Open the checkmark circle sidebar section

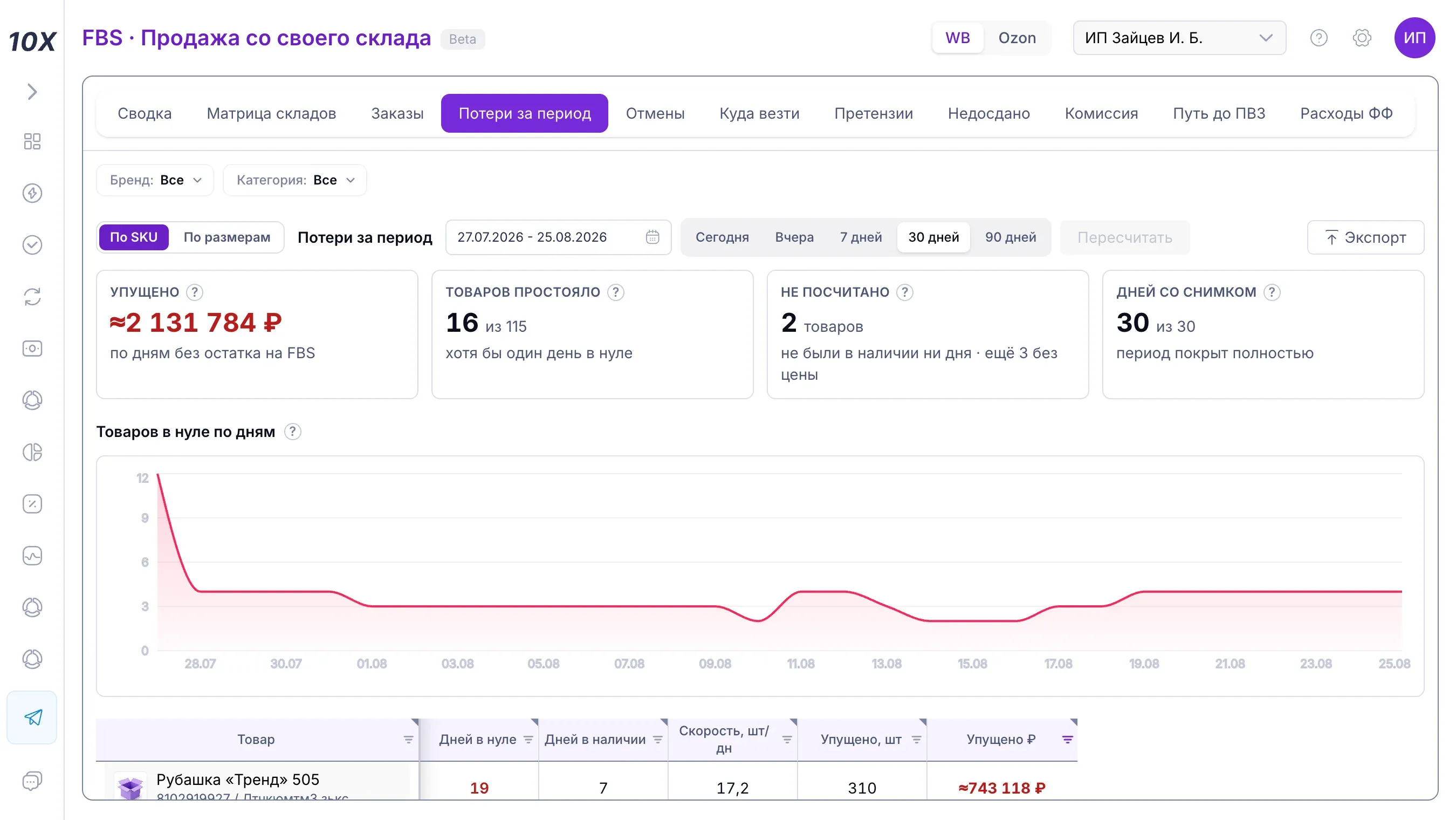tap(32, 245)
